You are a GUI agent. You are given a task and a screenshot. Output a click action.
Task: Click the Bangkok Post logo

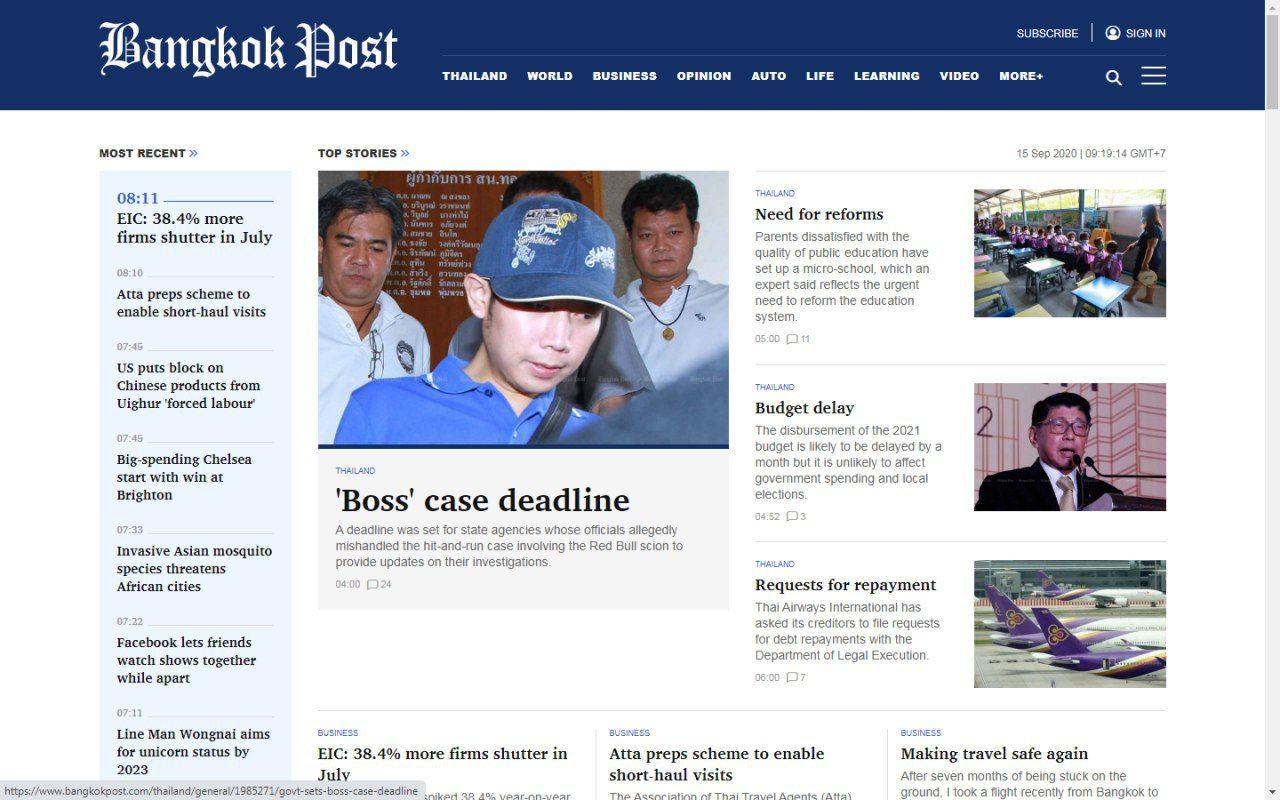pos(248,49)
